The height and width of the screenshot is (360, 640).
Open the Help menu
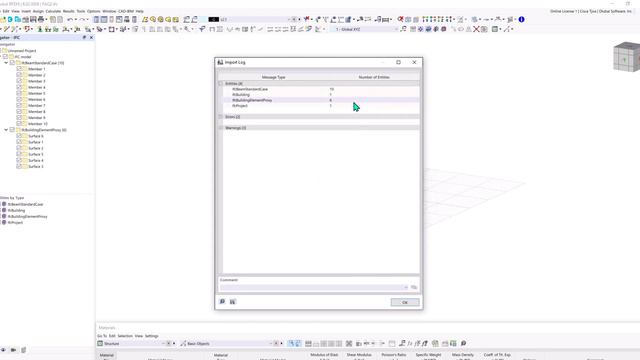click(140, 11)
